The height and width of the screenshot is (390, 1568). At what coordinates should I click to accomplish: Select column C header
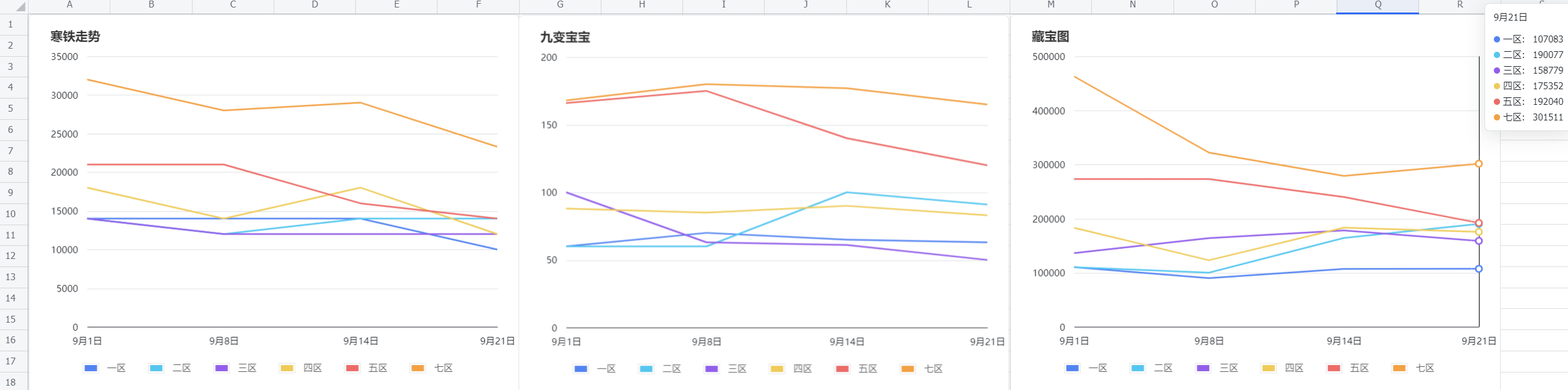click(233, 5)
